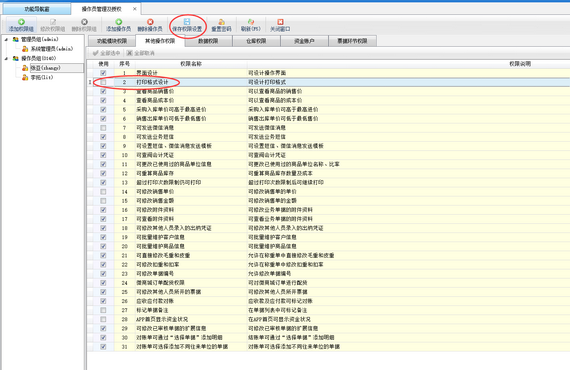Click the 全部取消 button
This screenshot has width=570, height=370.
pyautogui.click(x=140, y=53)
